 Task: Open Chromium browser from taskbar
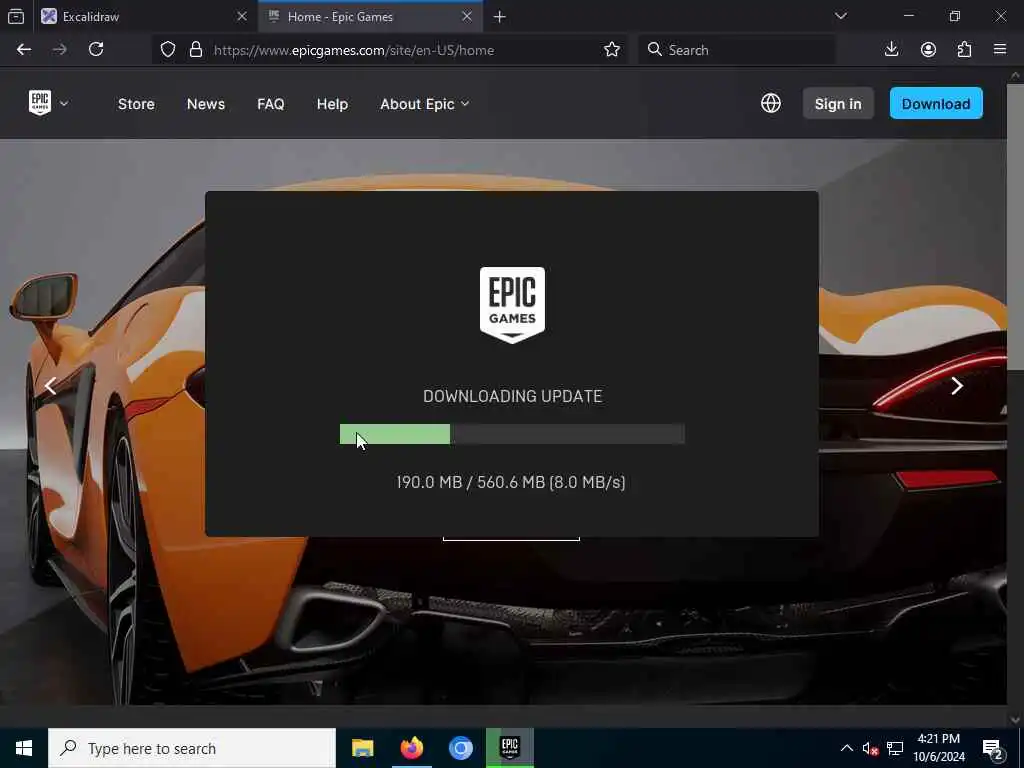(460, 748)
